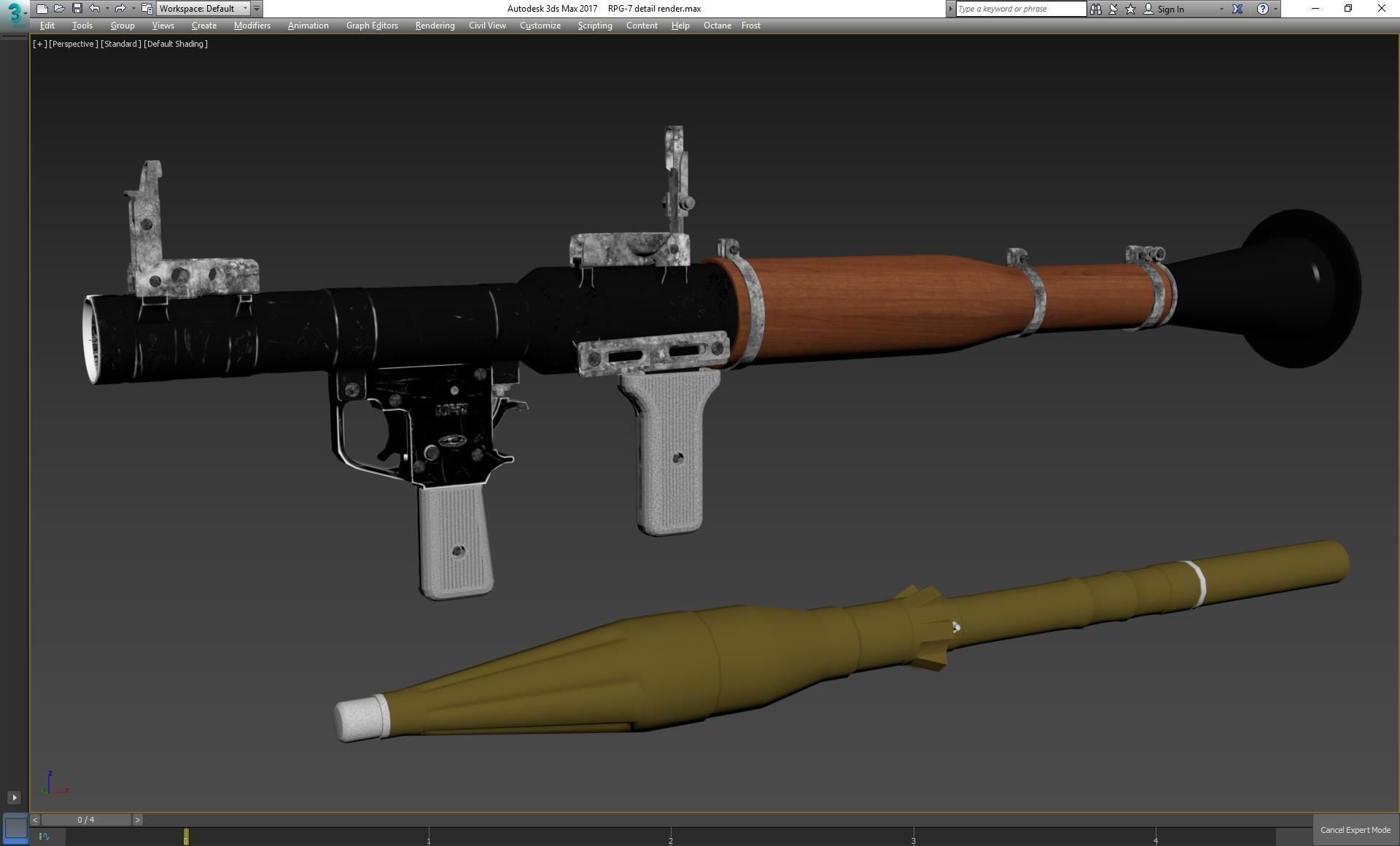Click Cancel Expert Mode button
Viewport: 1400px width, 846px height.
coord(1355,830)
